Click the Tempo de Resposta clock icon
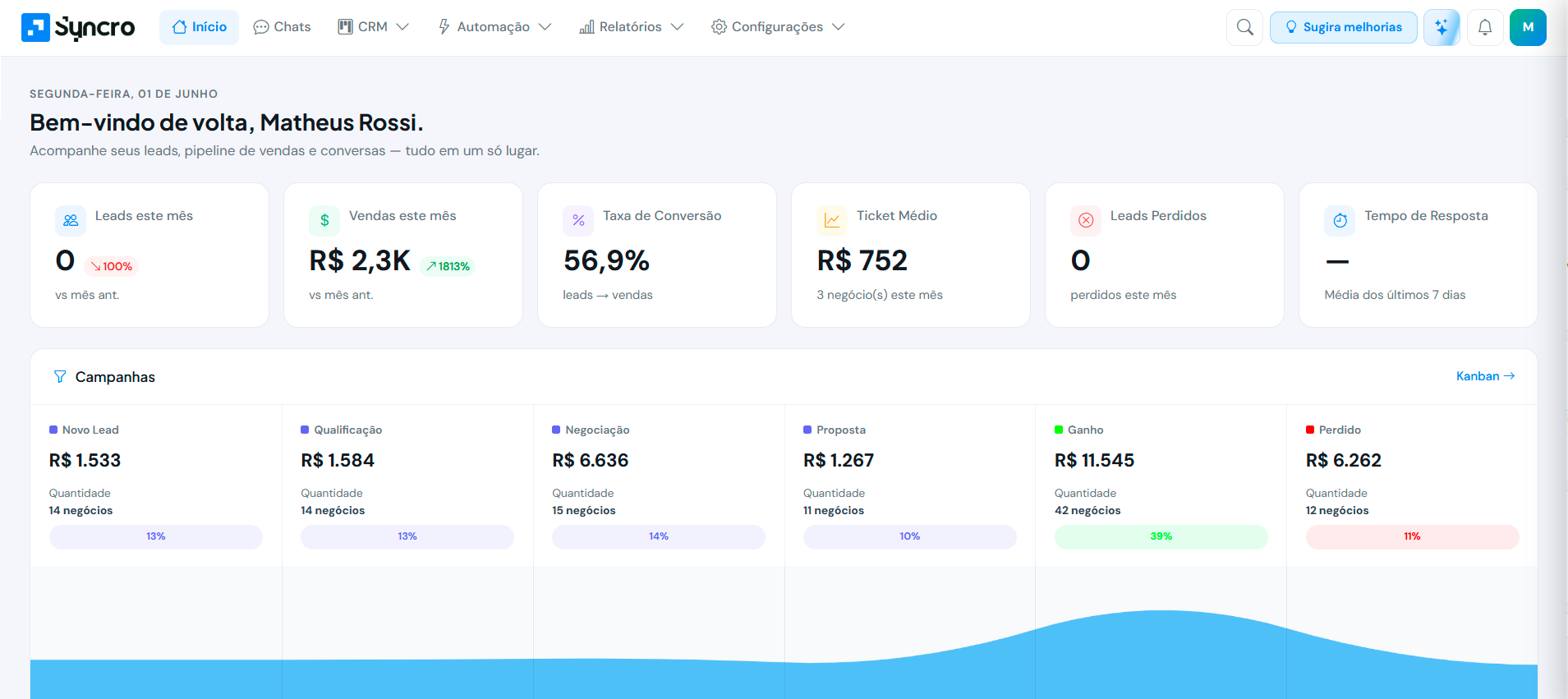Screen dimensions: 1568x699 pyautogui.click(x=1340, y=220)
